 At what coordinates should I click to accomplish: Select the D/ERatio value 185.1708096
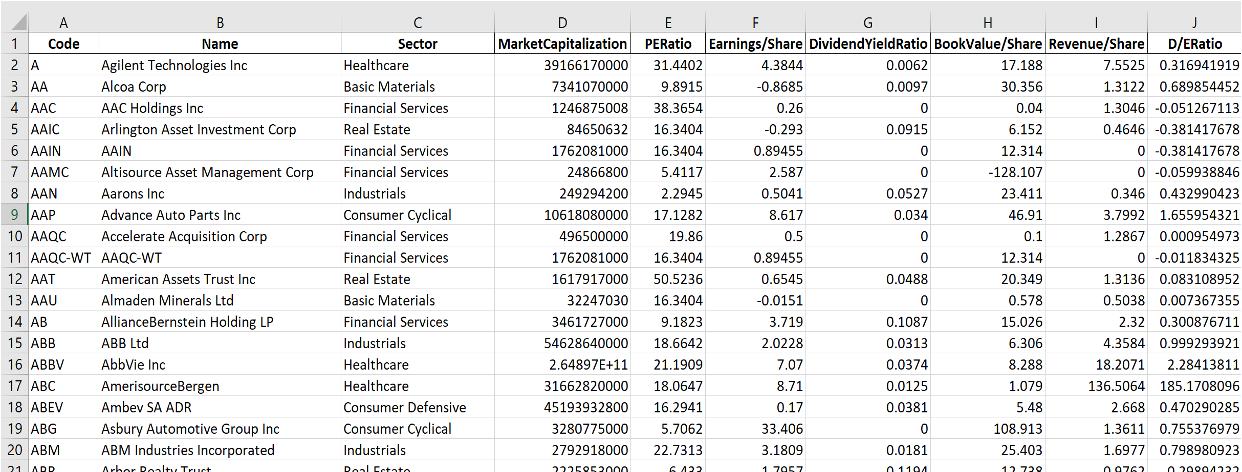pos(1195,386)
